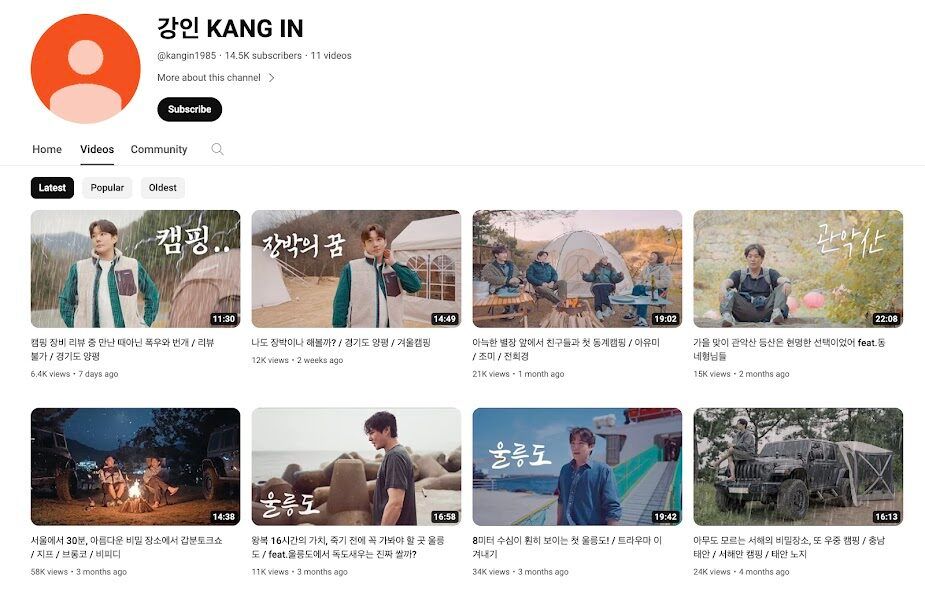Open the 14:38 night campfire thumbnail
Viewport: 925px width, 596px height.
(x=136, y=467)
